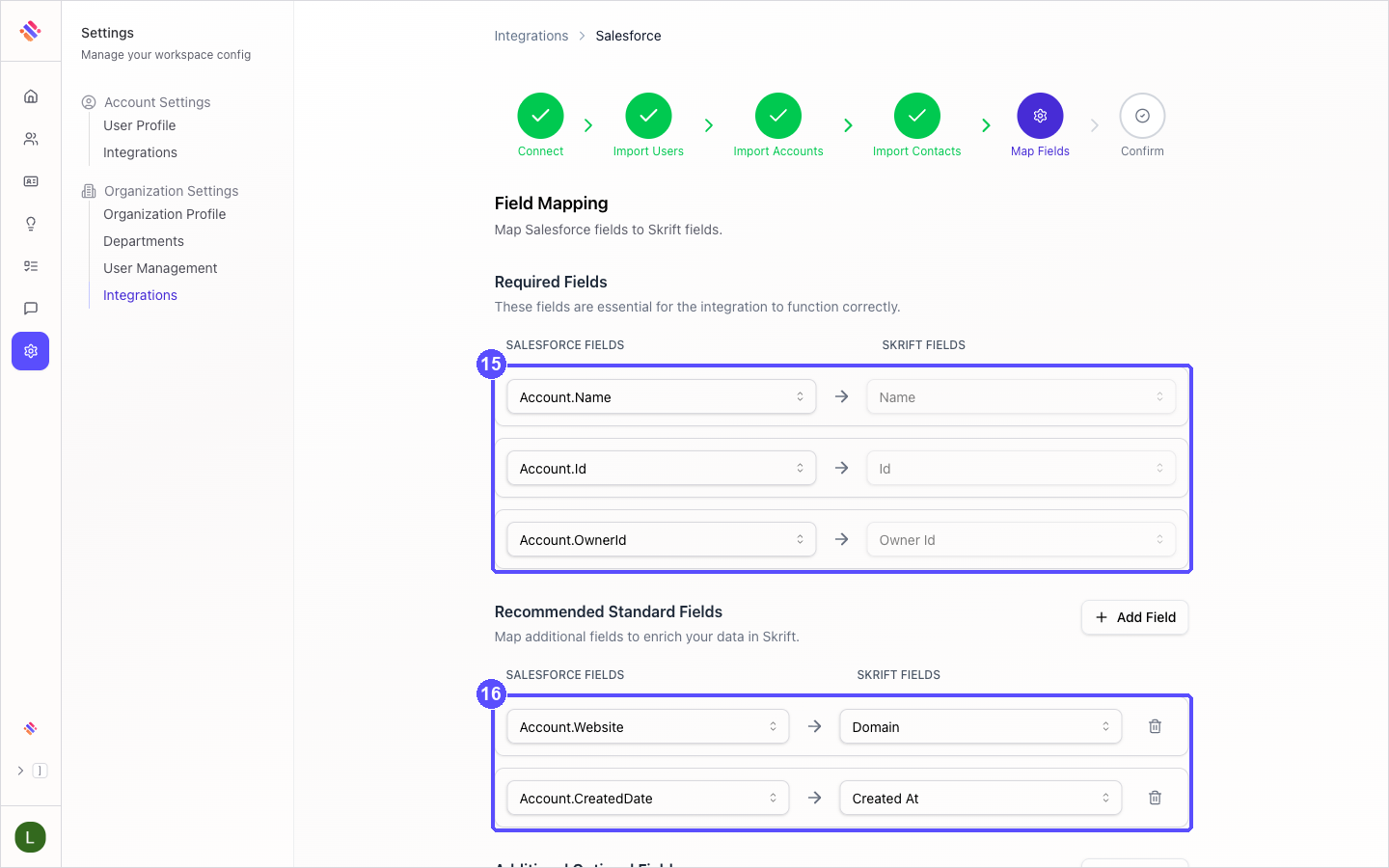Select the Map Fields step circle

(x=1040, y=116)
